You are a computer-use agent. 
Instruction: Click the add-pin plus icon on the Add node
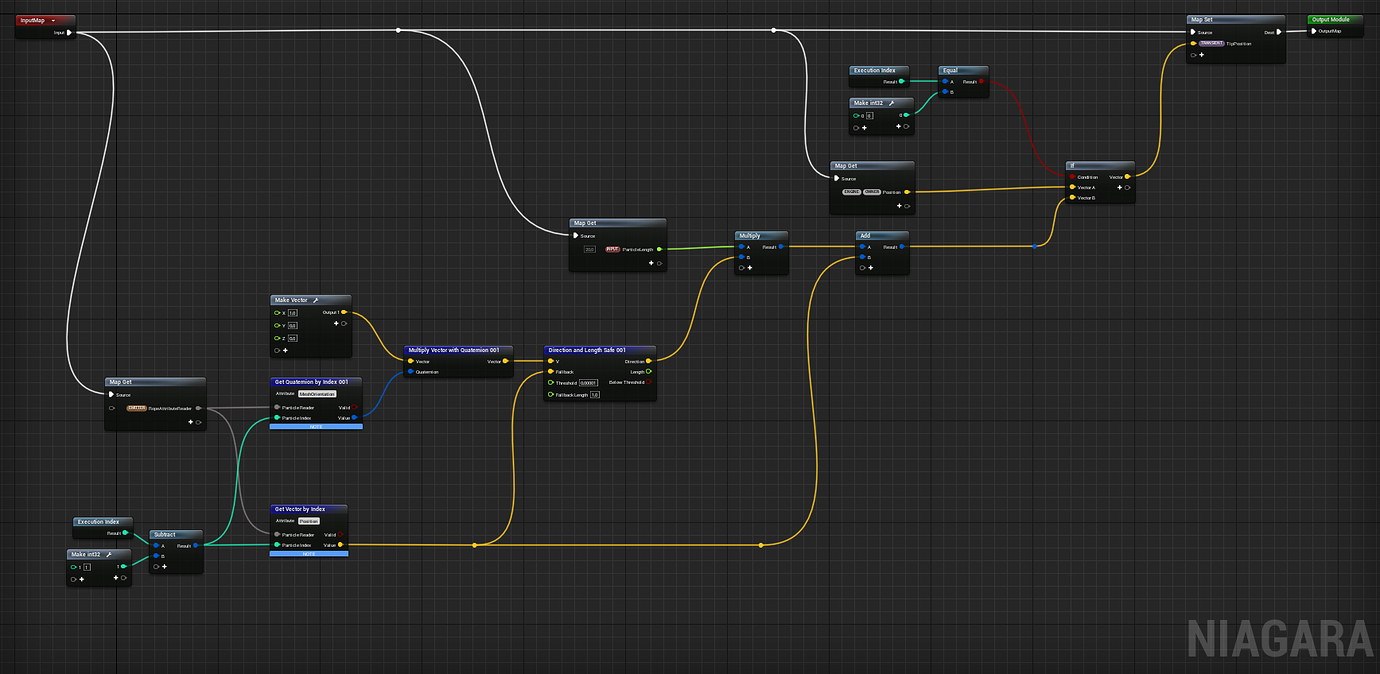(870, 268)
